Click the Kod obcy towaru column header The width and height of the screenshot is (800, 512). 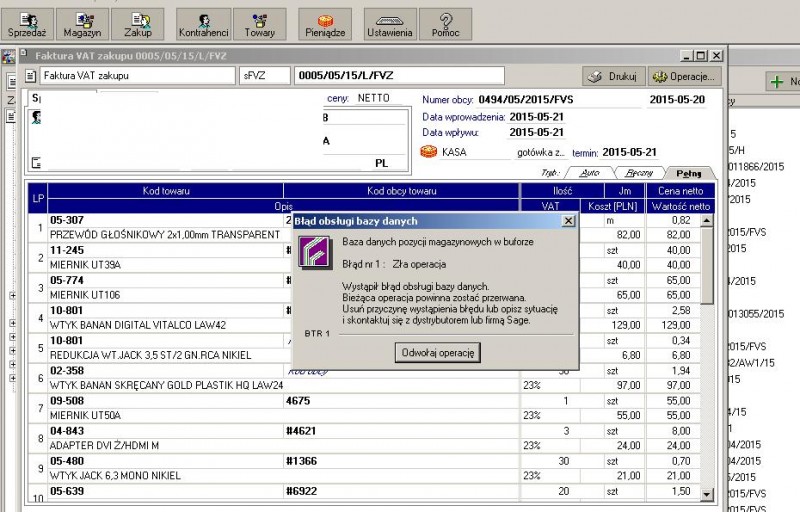[x=402, y=191]
